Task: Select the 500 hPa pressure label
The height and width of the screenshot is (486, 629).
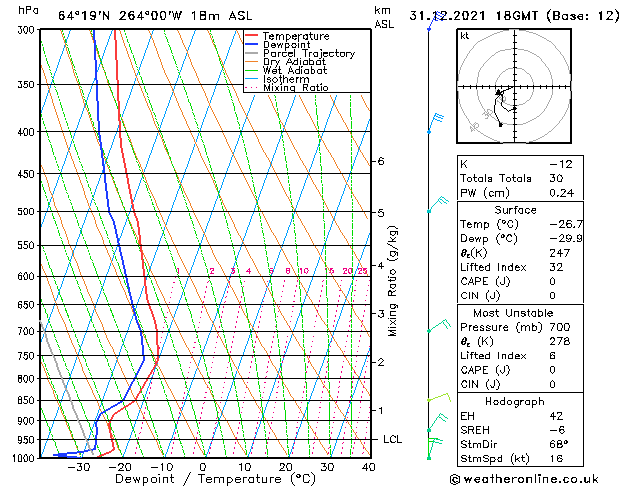Action: pyautogui.click(x=28, y=211)
